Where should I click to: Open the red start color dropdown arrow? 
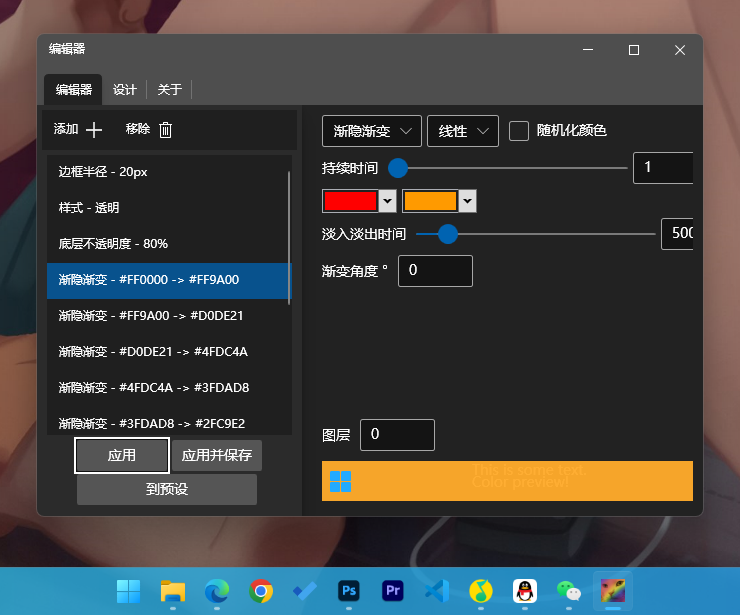(387, 201)
